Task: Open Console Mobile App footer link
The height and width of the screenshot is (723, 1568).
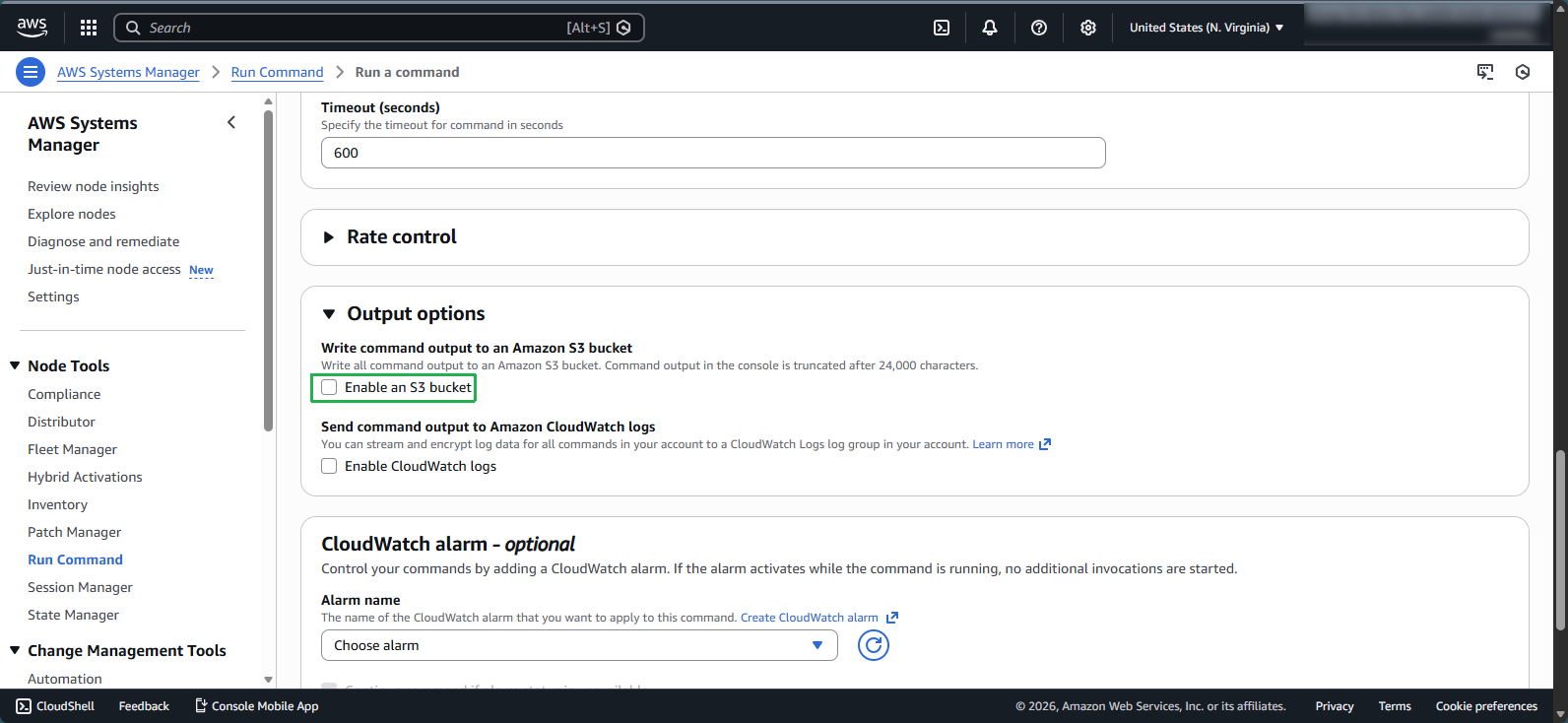Action: (257, 706)
